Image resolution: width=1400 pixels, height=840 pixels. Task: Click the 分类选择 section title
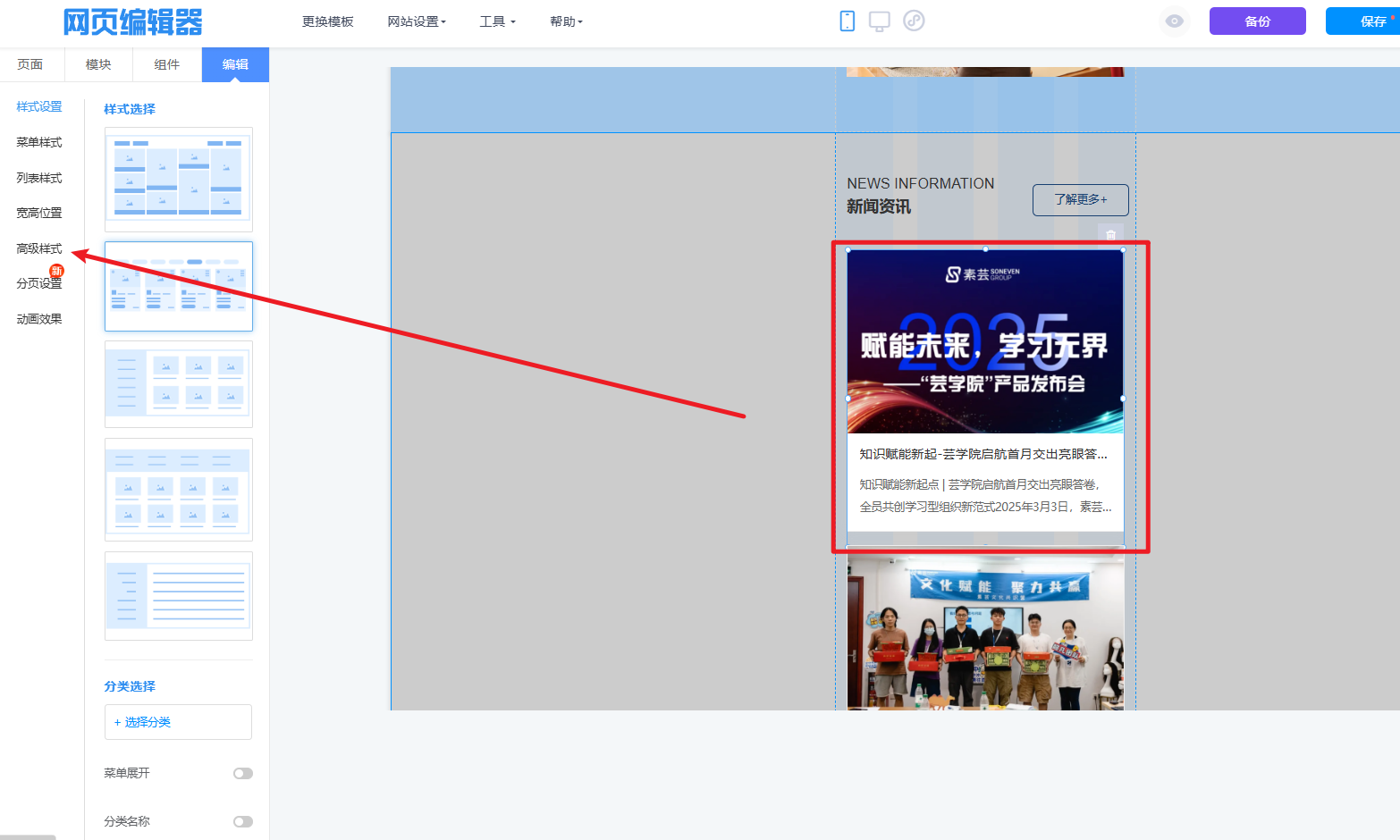pyautogui.click(x=130, y=686)
